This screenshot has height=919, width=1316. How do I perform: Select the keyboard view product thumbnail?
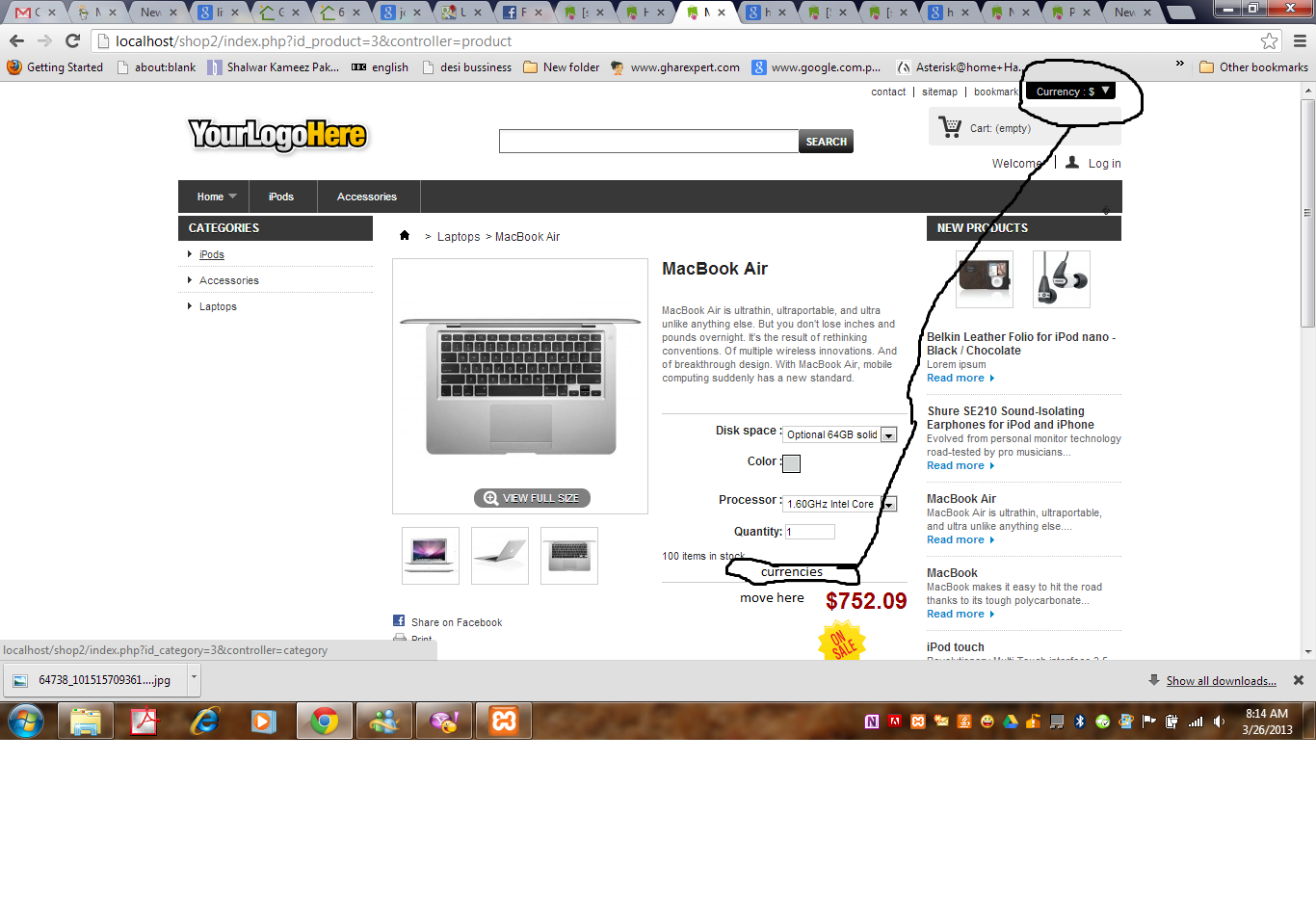click(569, 555)
